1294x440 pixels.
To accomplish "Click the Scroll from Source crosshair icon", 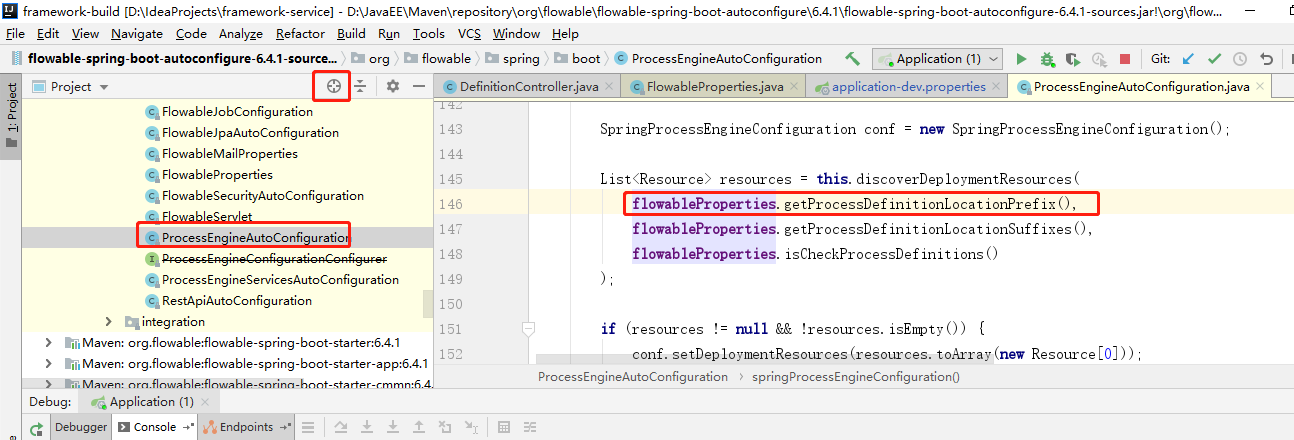I will (x=334, y=87).
